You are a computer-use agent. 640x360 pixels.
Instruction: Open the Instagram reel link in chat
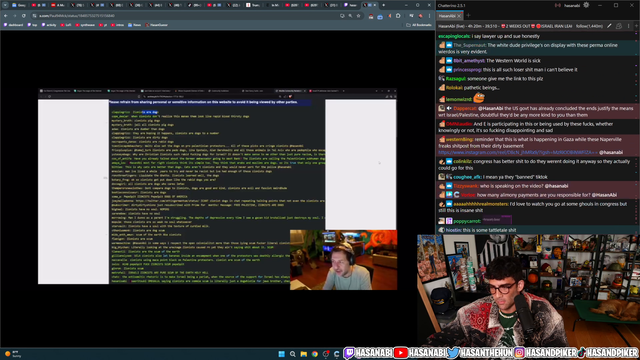pos(518,153)
